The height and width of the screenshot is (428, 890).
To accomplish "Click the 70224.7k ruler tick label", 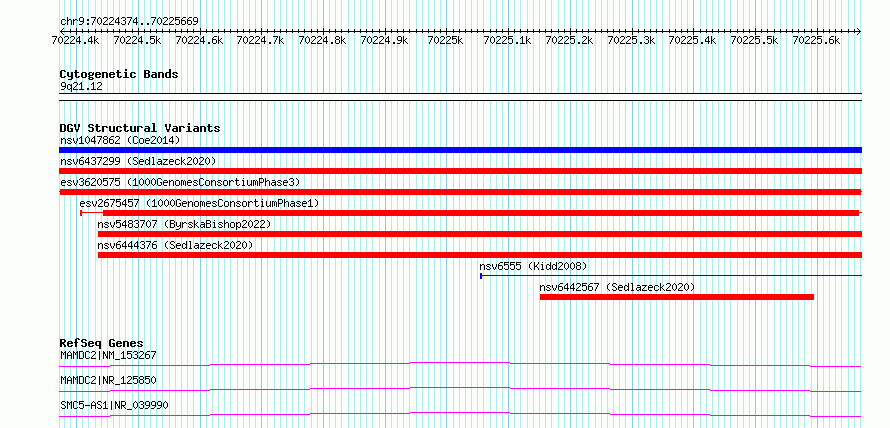I will click(261, 40).
